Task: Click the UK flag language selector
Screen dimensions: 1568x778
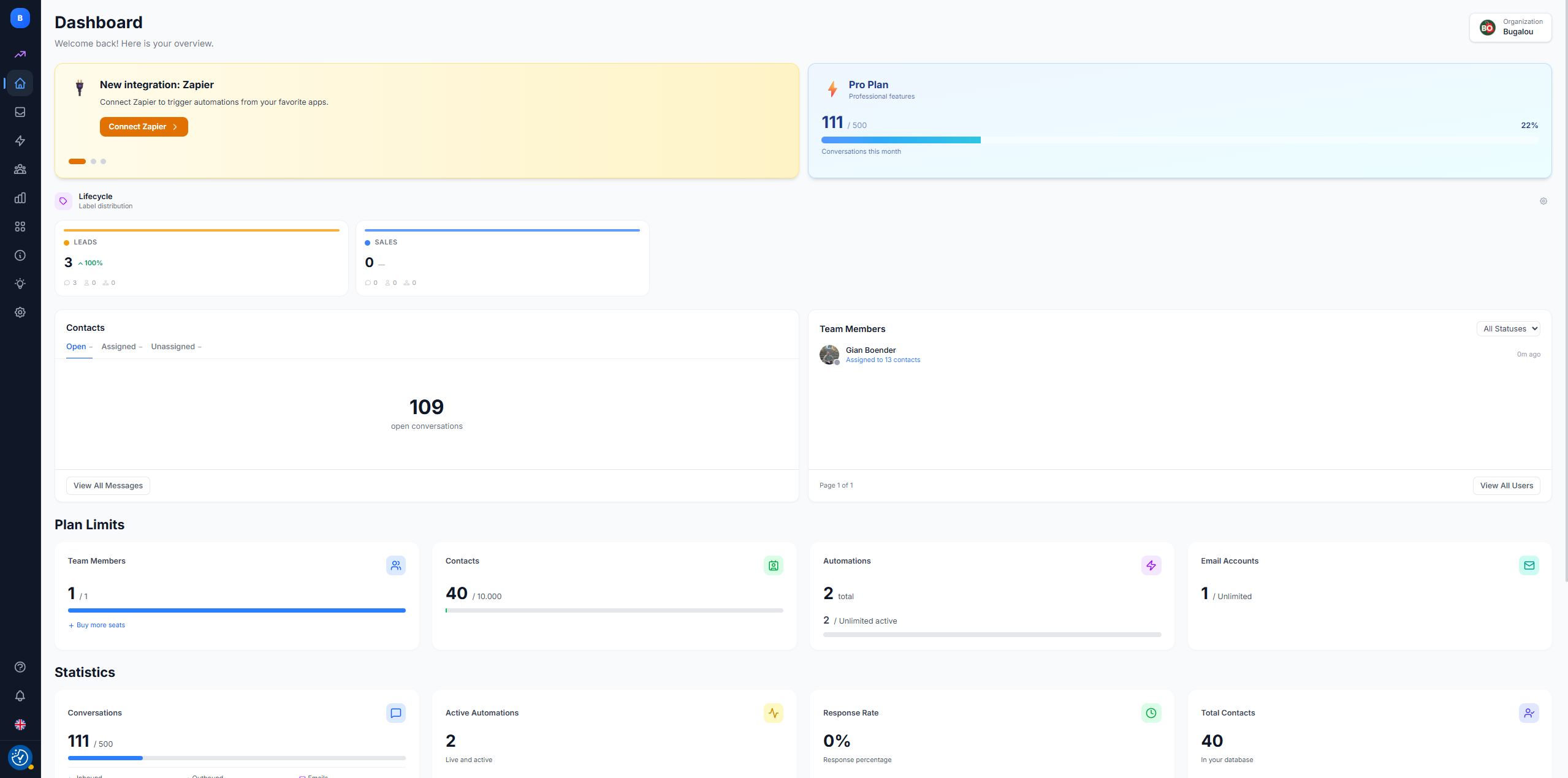Action: click(x=20, y=725)
